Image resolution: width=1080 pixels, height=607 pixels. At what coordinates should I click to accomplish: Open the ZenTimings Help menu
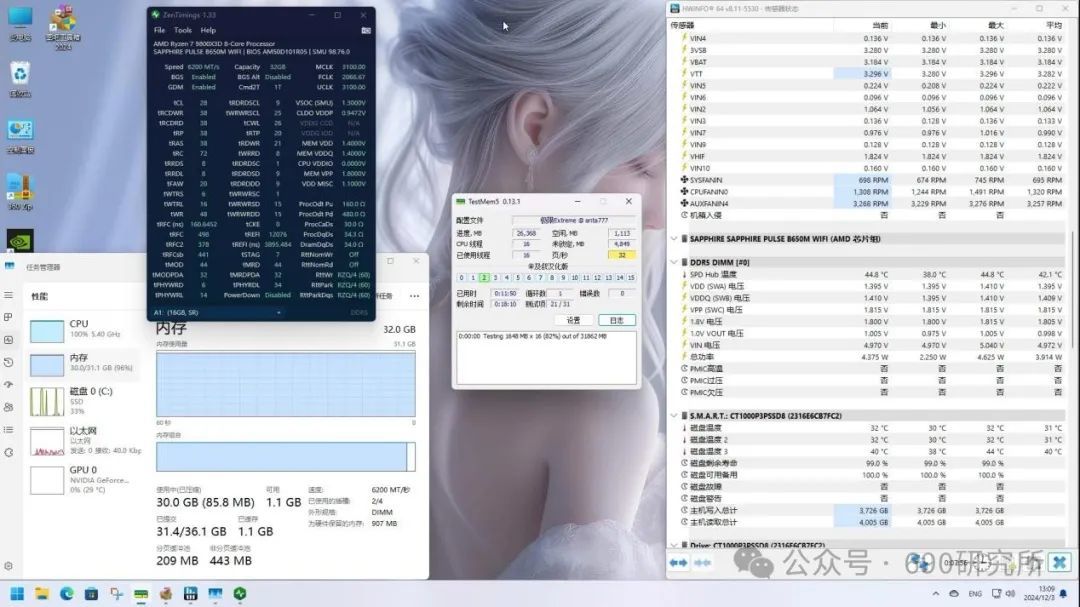coord(208,30)
